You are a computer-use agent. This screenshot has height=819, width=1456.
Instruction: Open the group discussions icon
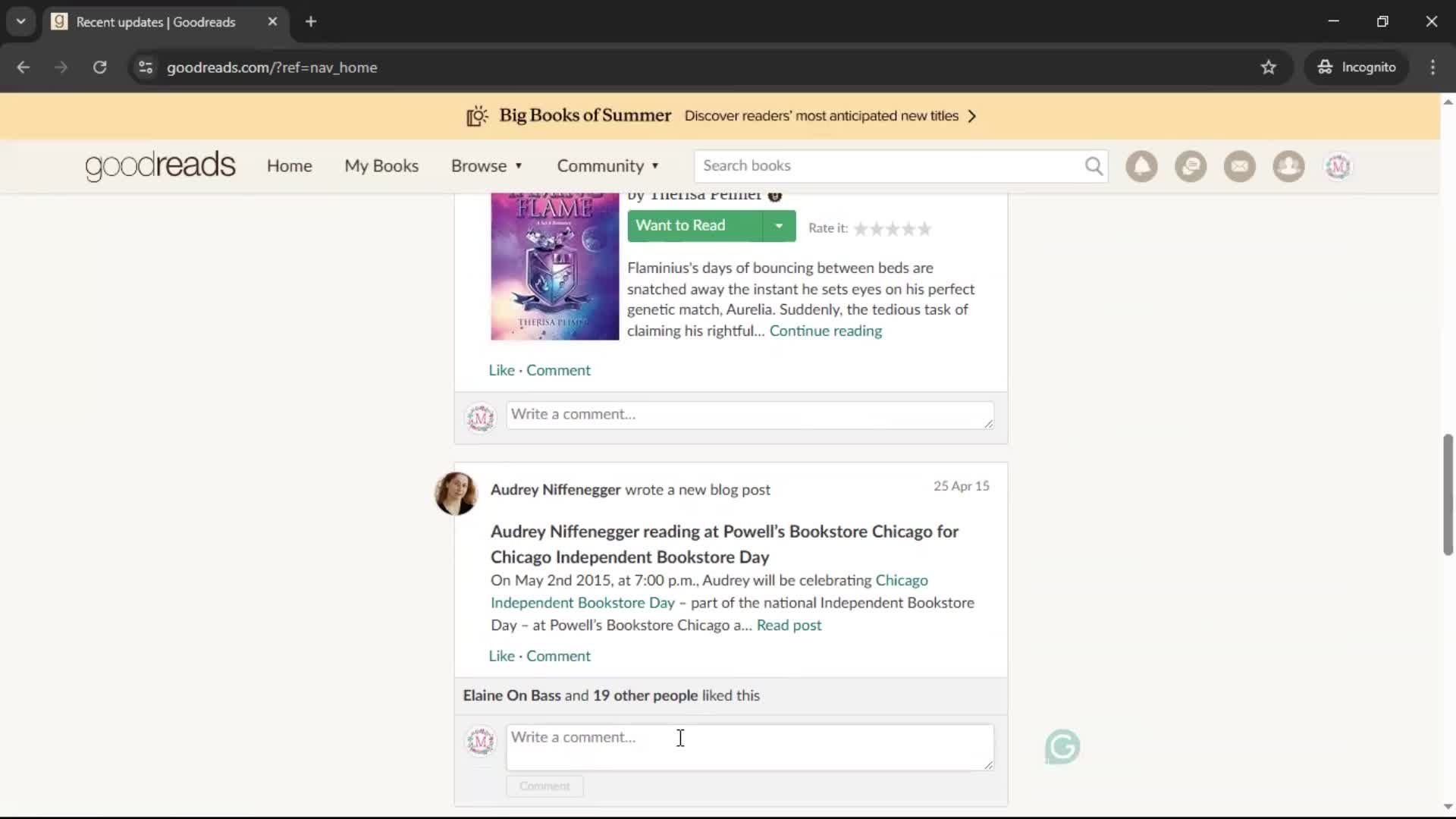tap(1191, 166)
